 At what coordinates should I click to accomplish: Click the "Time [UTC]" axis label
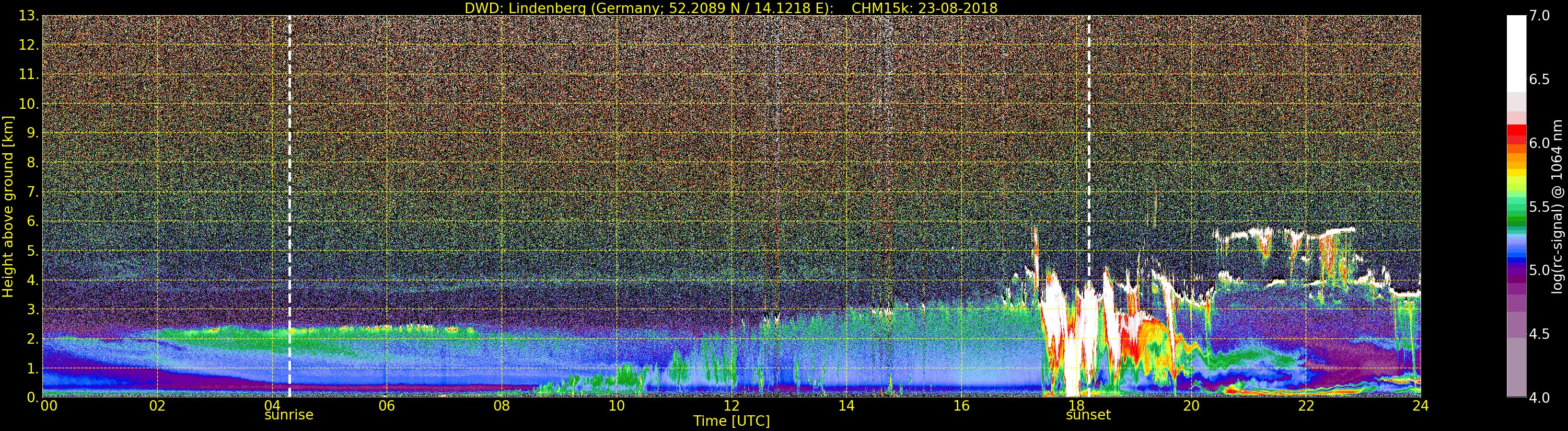731,421
